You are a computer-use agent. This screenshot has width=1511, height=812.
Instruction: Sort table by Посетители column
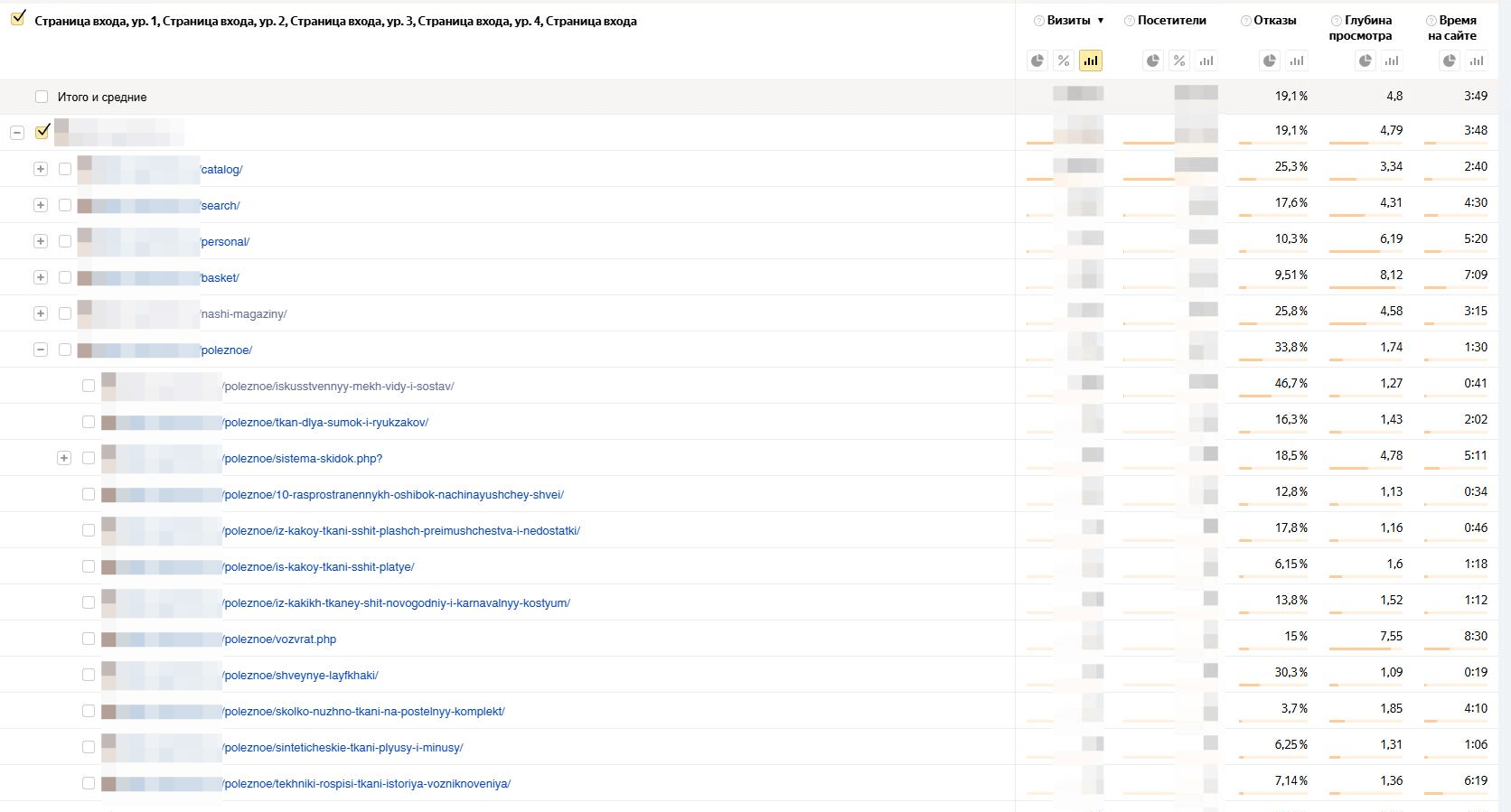pyautogui.click(x=1171, y=20)
